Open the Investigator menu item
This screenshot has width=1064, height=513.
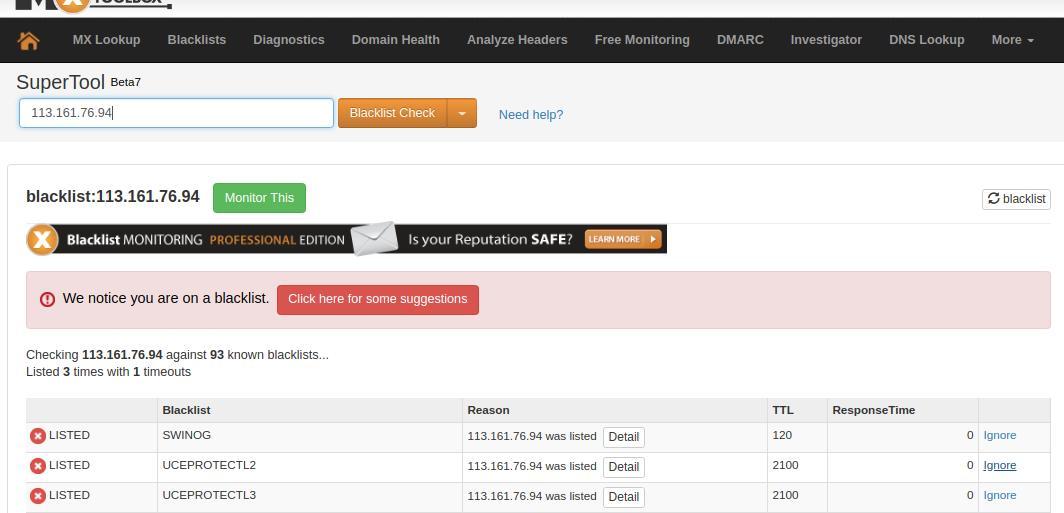click(x=826, y=40)
